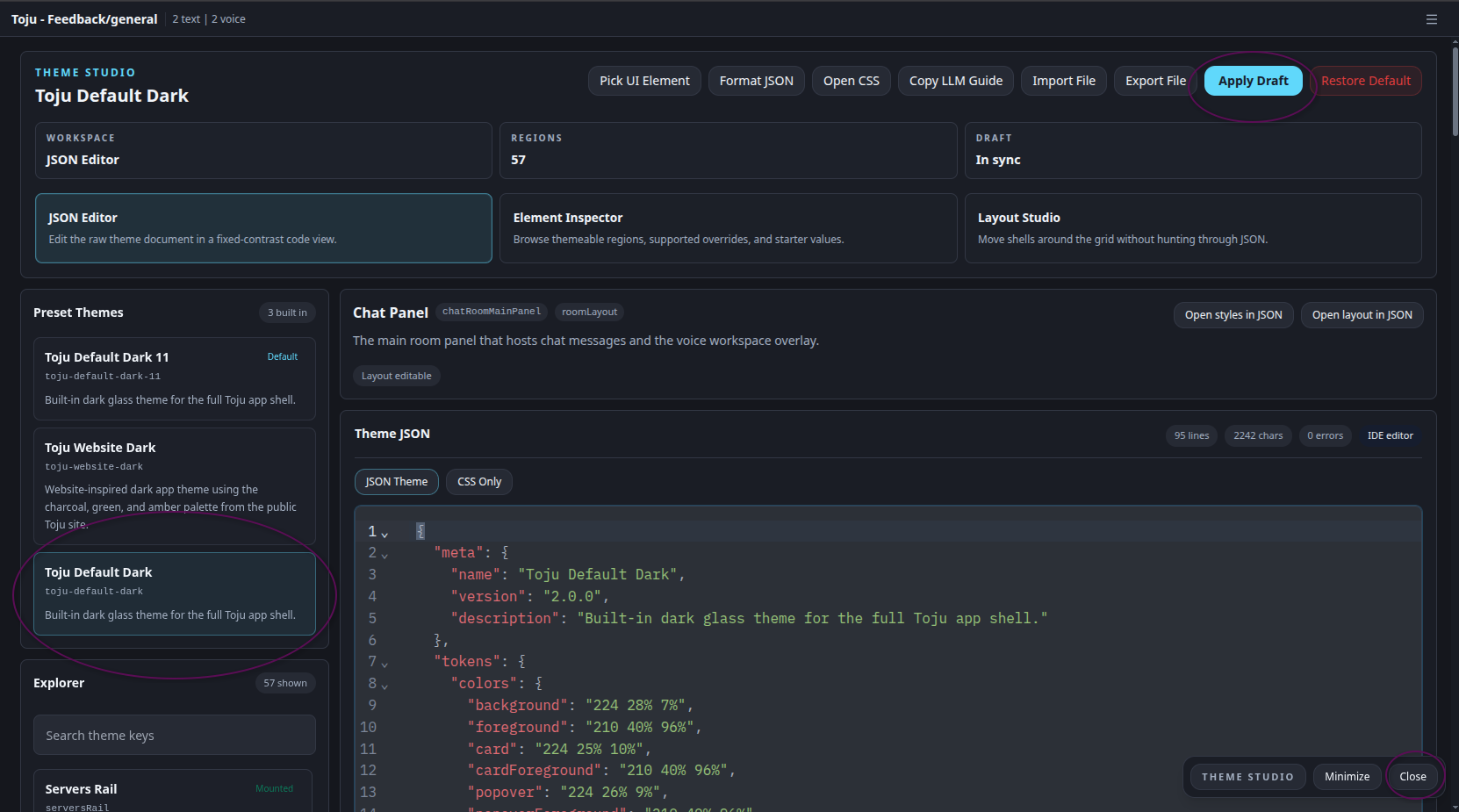Click the "background": "224 28% 7%" line

click(580, 706)
